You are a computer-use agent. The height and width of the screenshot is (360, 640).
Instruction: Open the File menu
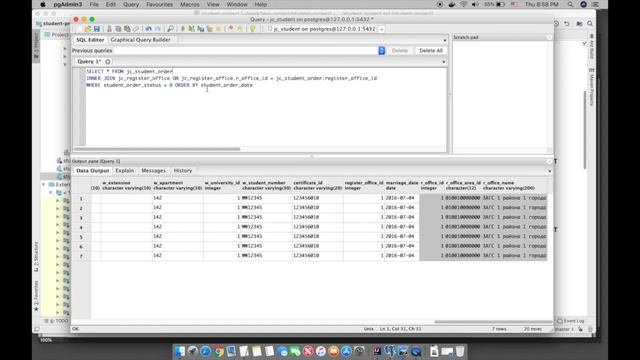pos(94,4)
